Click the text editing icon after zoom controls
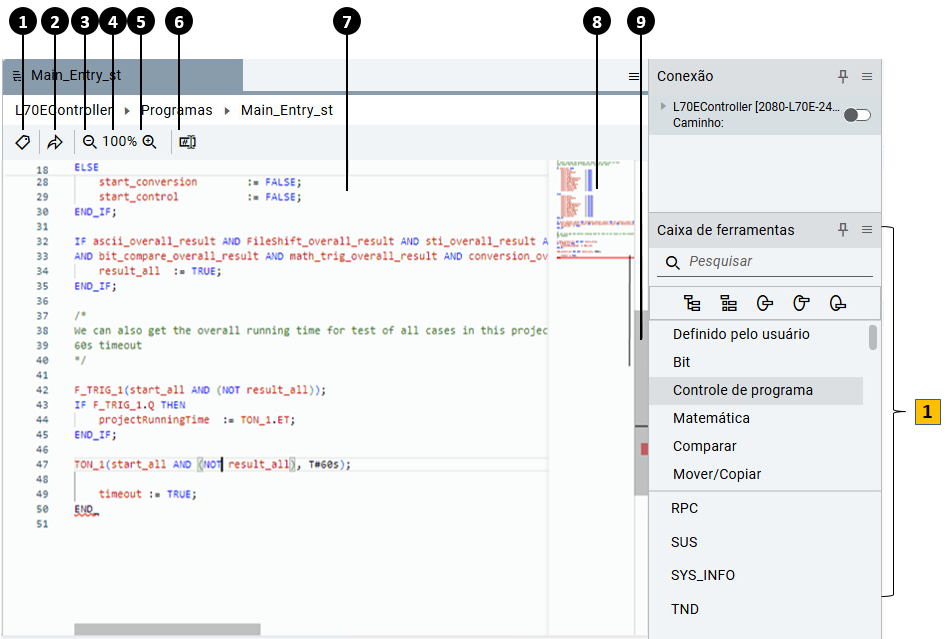 (187, 142)
